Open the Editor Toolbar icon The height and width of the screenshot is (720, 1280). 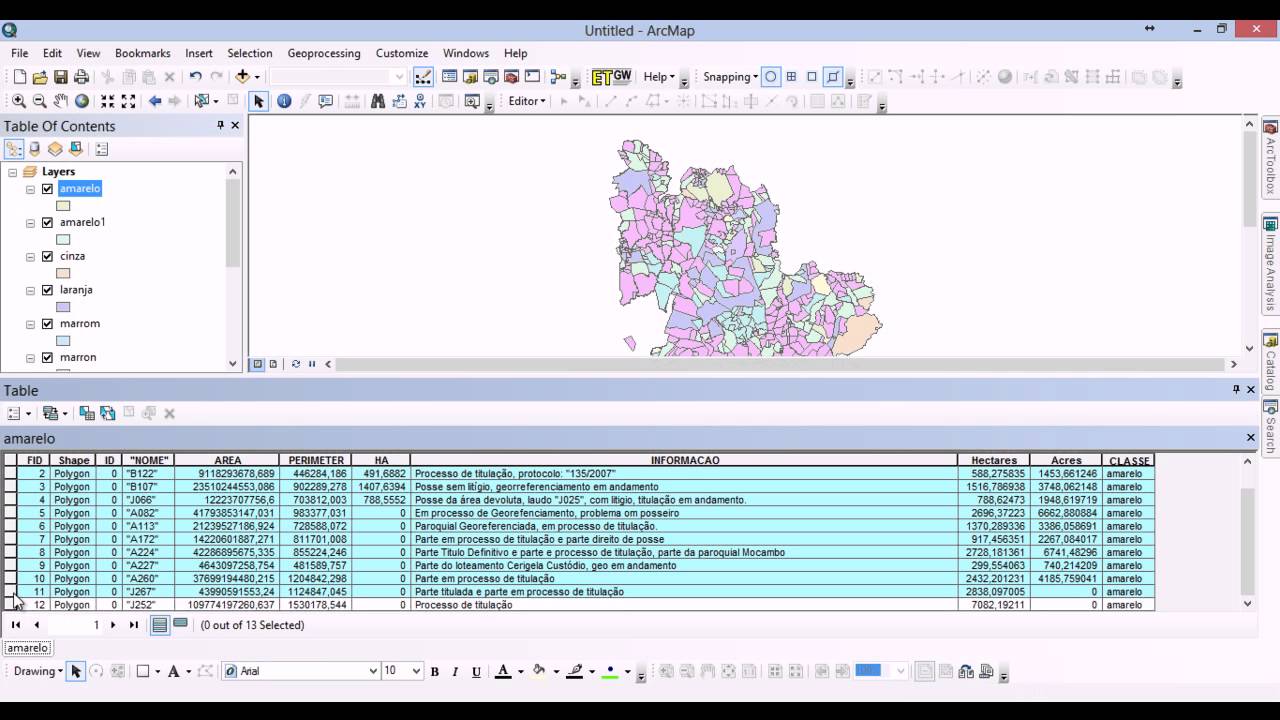(x=423, y=77)
